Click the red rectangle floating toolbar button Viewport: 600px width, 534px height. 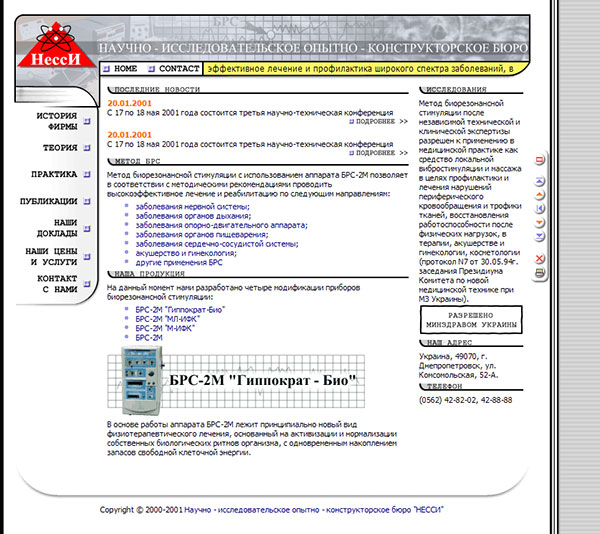pyautogui.click(x=539, y=160)
